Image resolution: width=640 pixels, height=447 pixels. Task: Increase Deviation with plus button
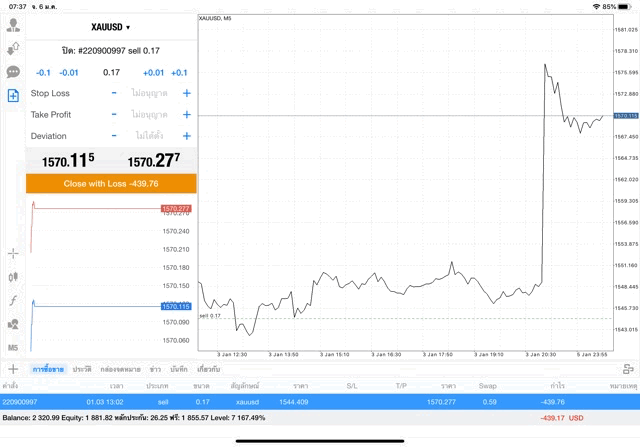[x=186, y=136]
